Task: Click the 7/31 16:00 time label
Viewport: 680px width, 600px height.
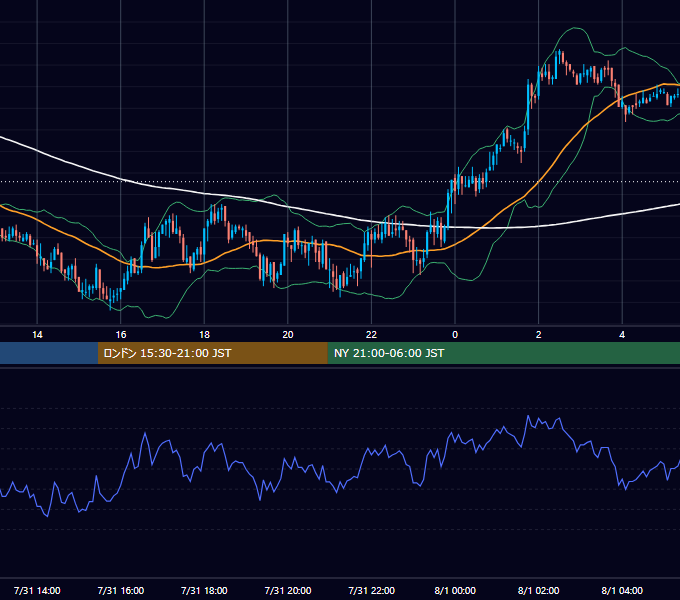Action: 121,590
